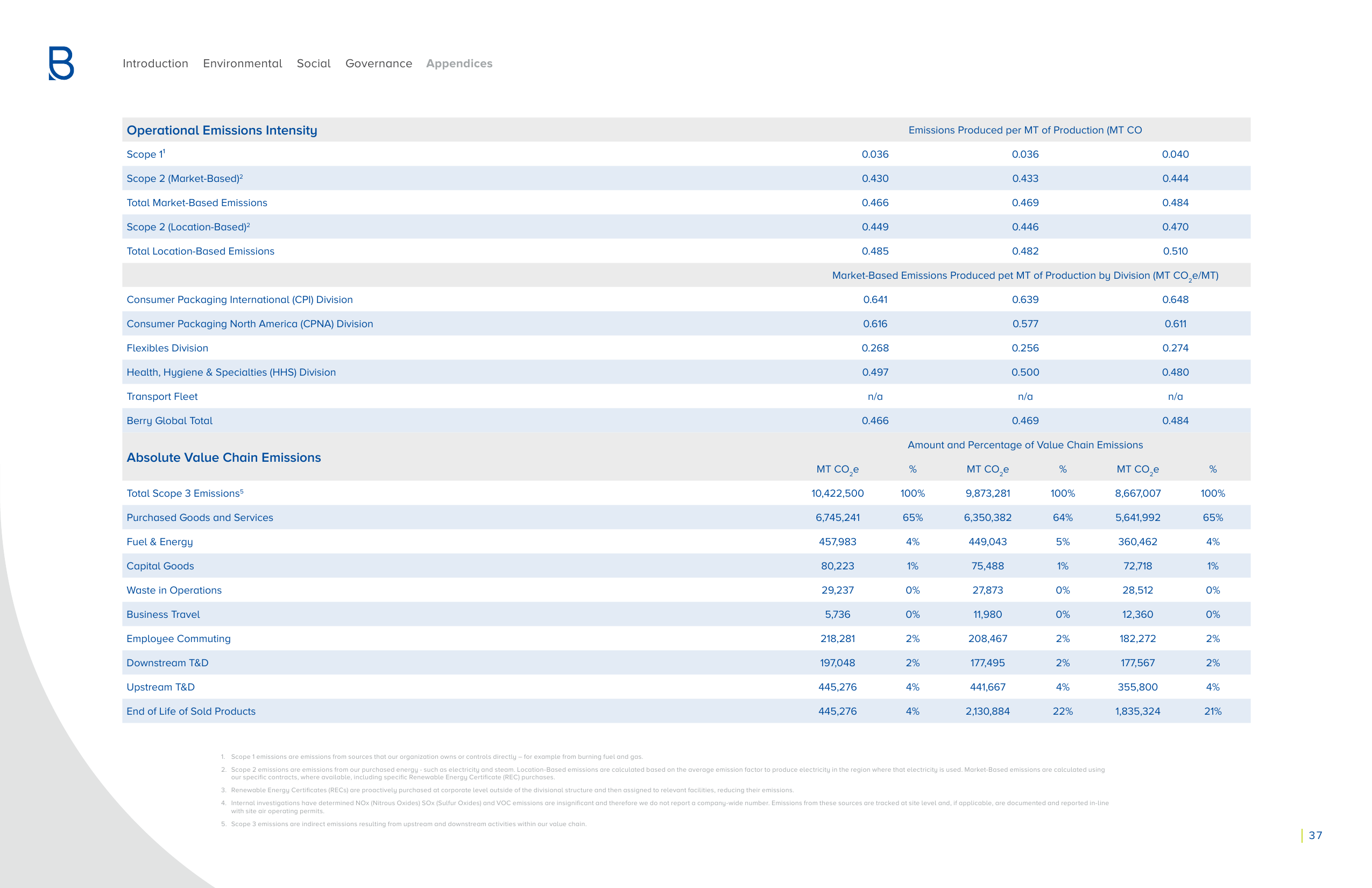This screenshot has width=1372, height=888.
Task: Click value 8,667,007
Action: (1138, 493)
